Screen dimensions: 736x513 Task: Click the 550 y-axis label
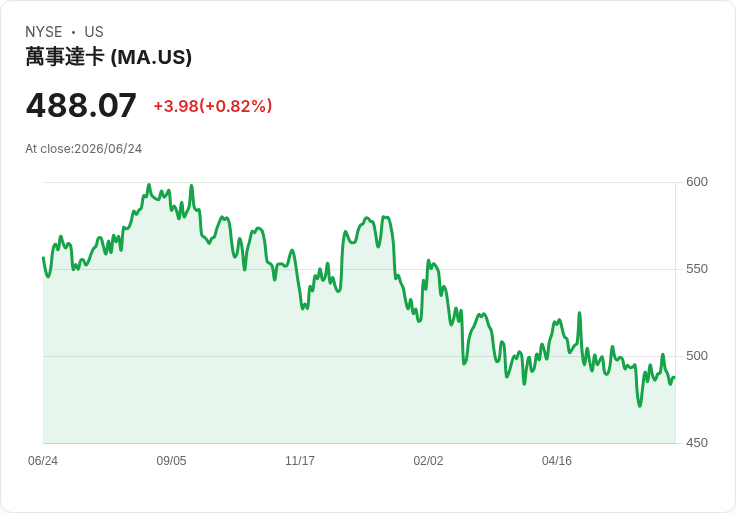(x=697, y=269)
